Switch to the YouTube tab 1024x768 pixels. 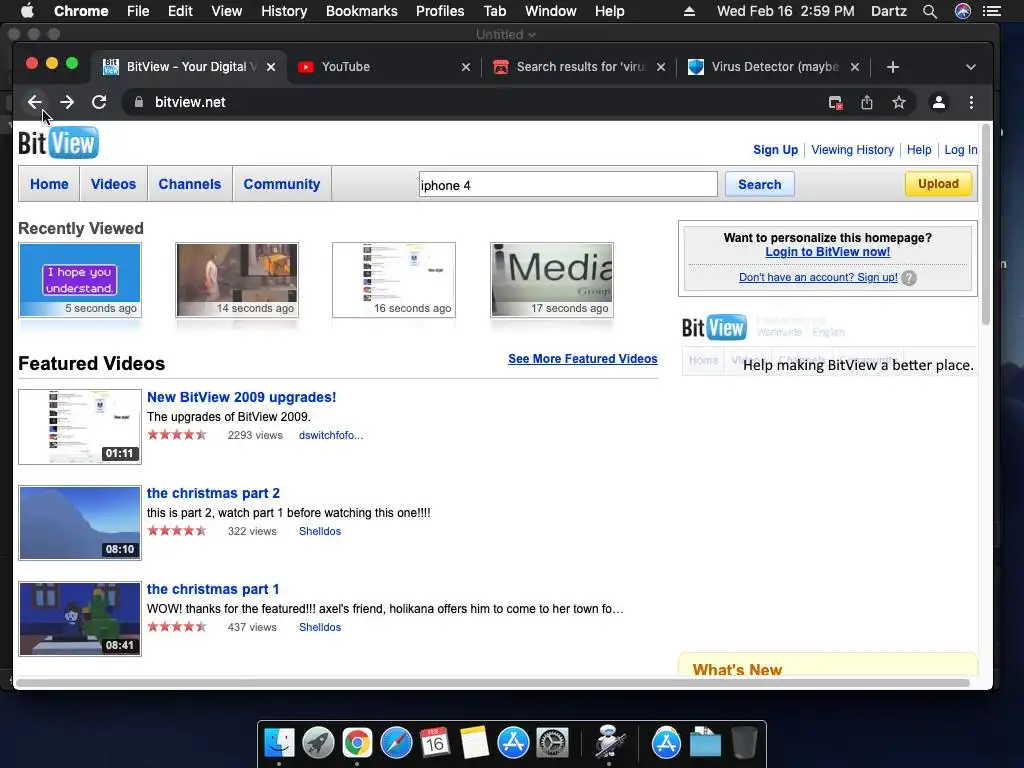coord(381,67)
